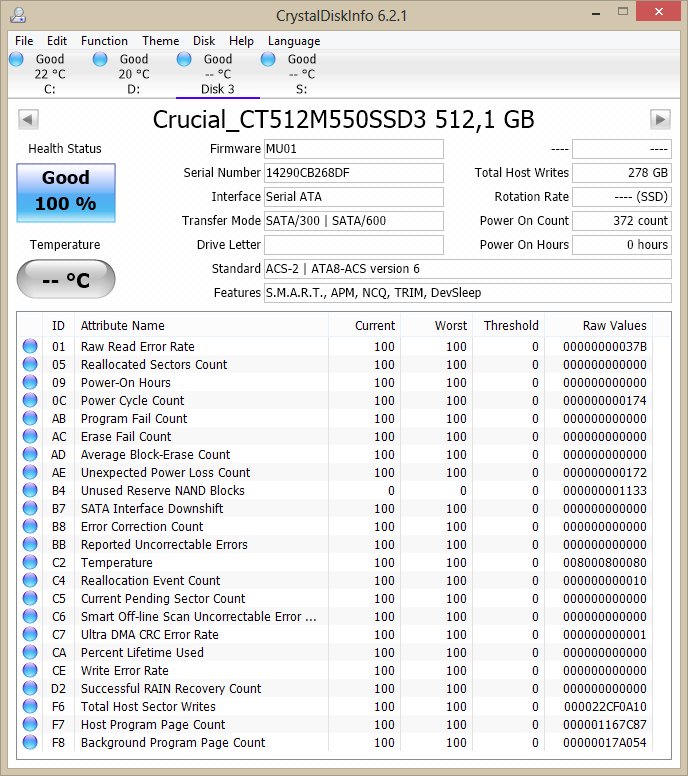Click status orb for Power-On Hours row
This screenshot has width=688, height=776.
(30, 382)
